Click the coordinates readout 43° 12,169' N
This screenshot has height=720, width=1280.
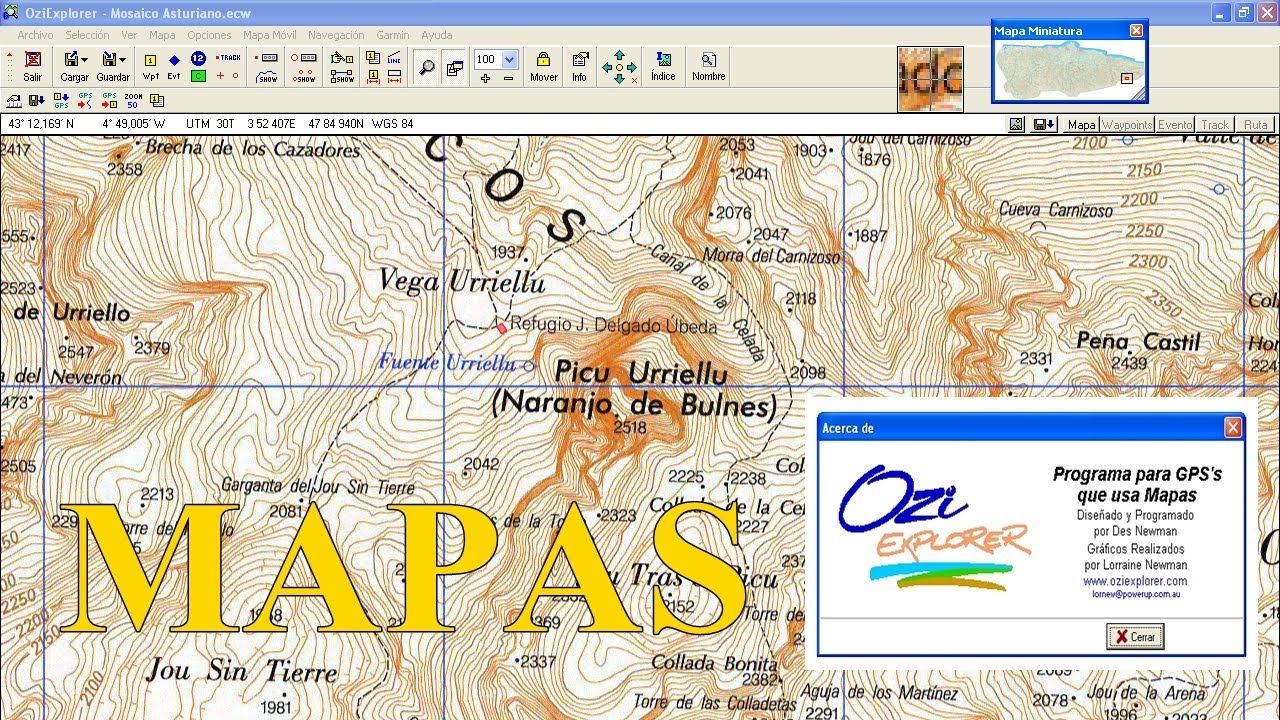coord(41,124)
